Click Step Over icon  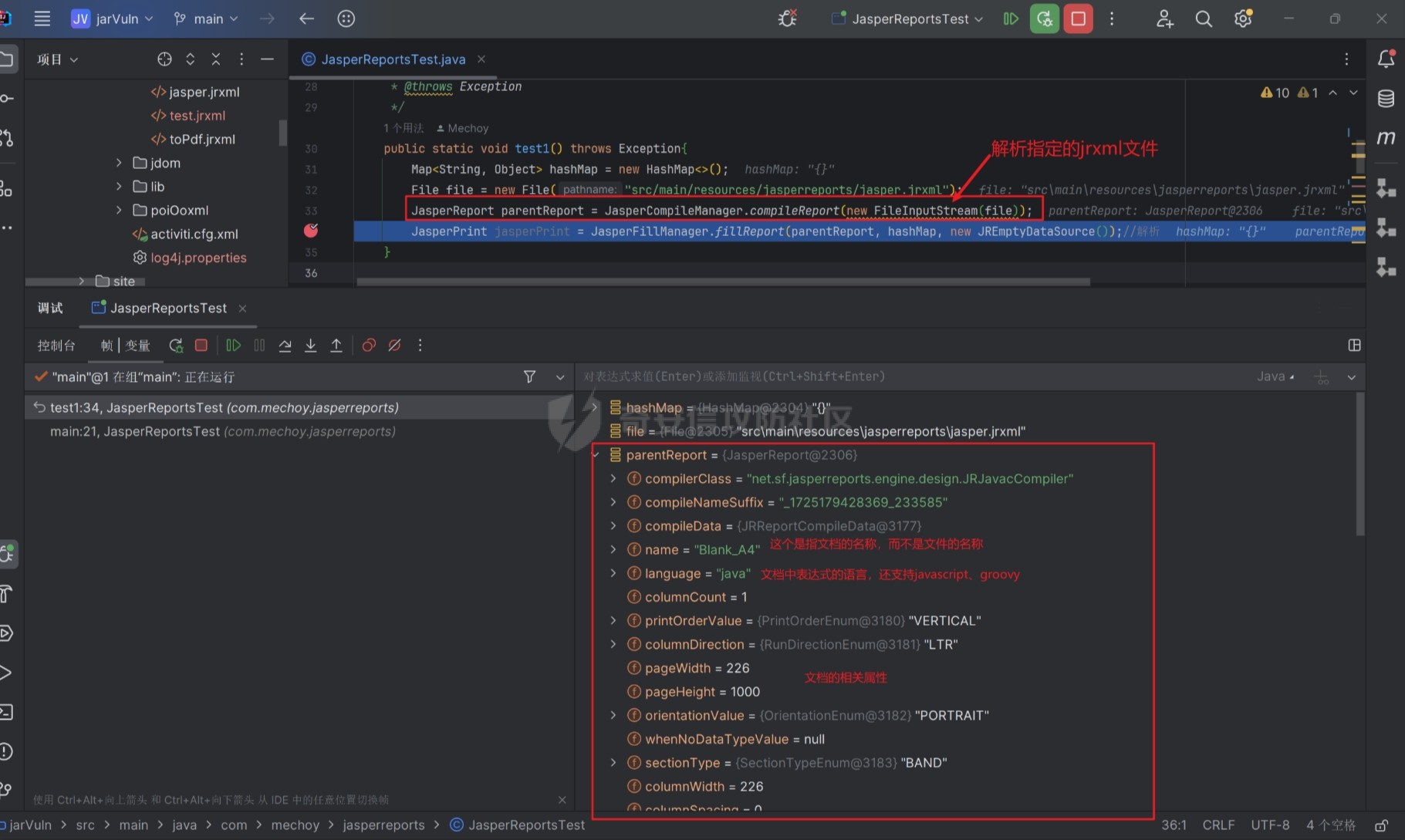point(285,346)
